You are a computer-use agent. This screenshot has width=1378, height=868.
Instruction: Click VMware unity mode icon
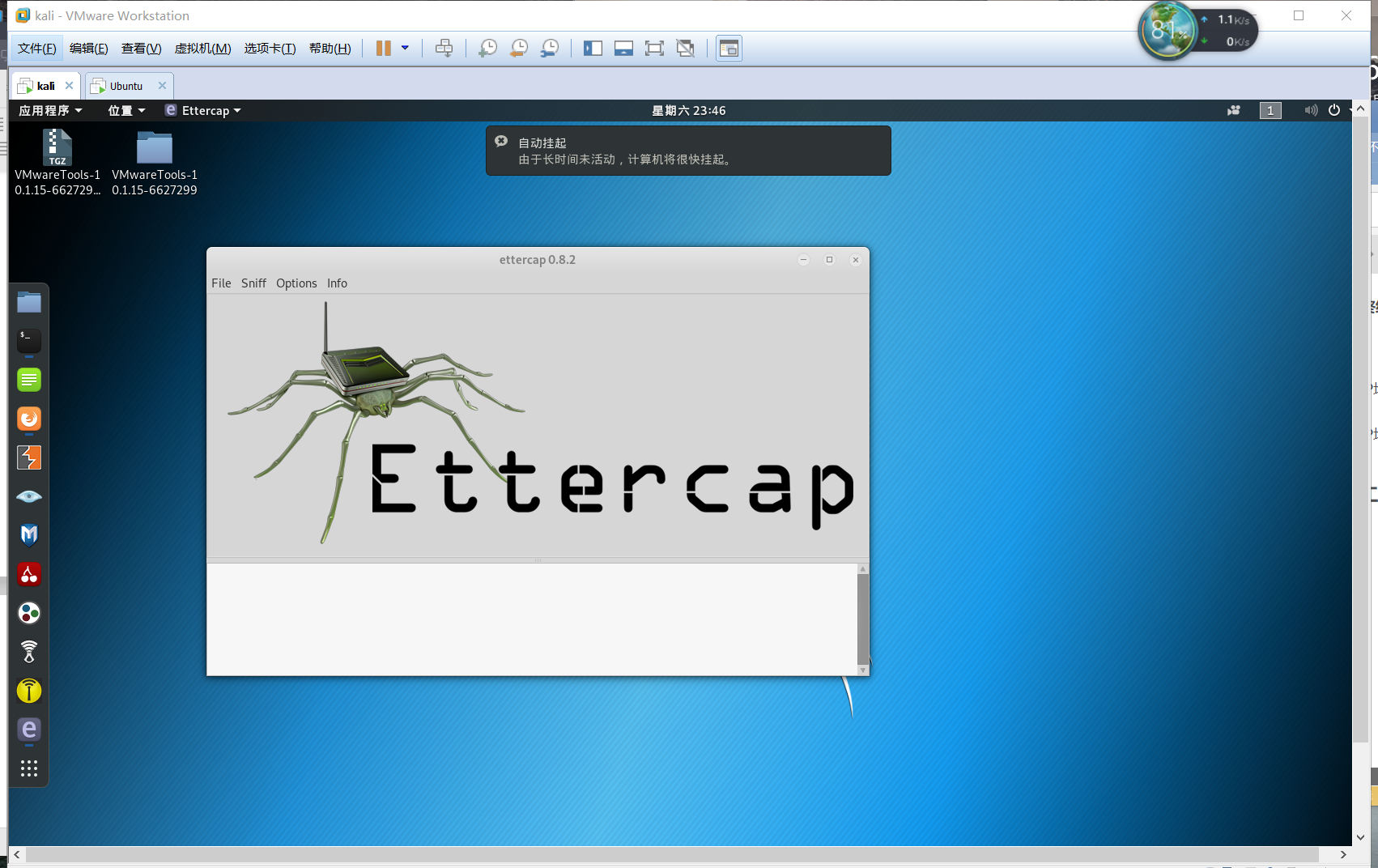[686, 48]
